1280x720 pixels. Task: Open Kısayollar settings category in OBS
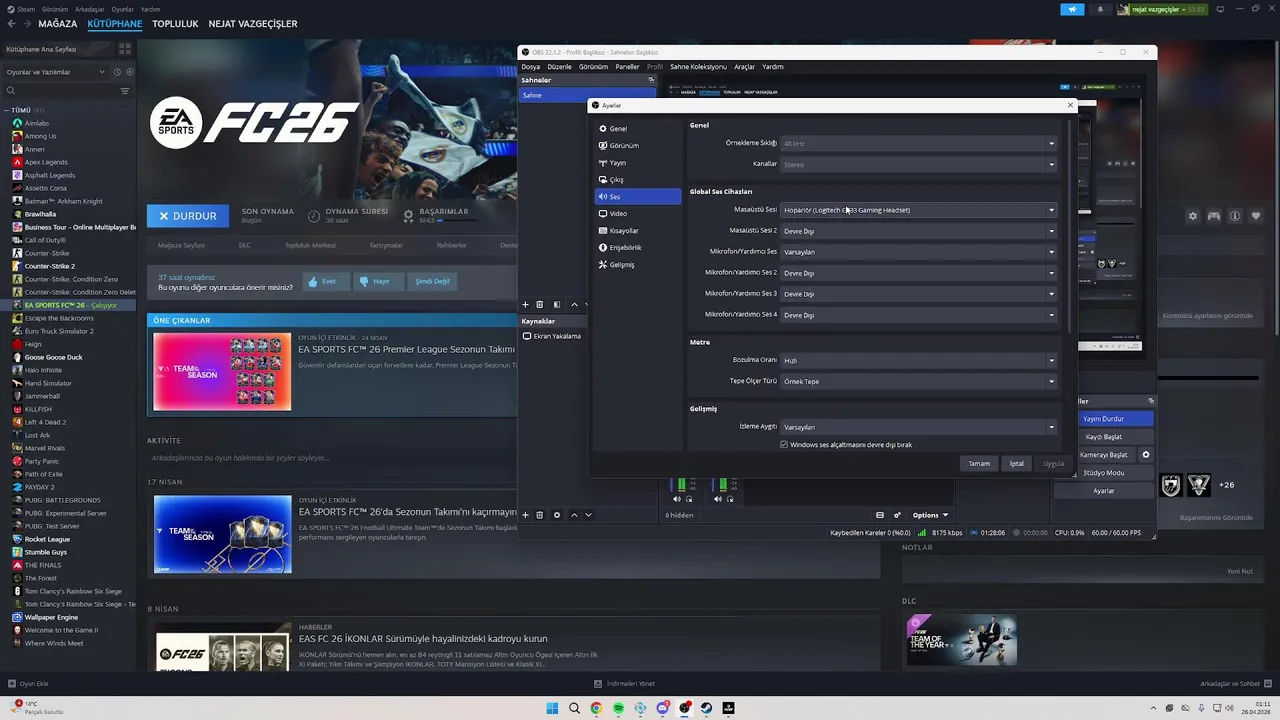(637, 231)
